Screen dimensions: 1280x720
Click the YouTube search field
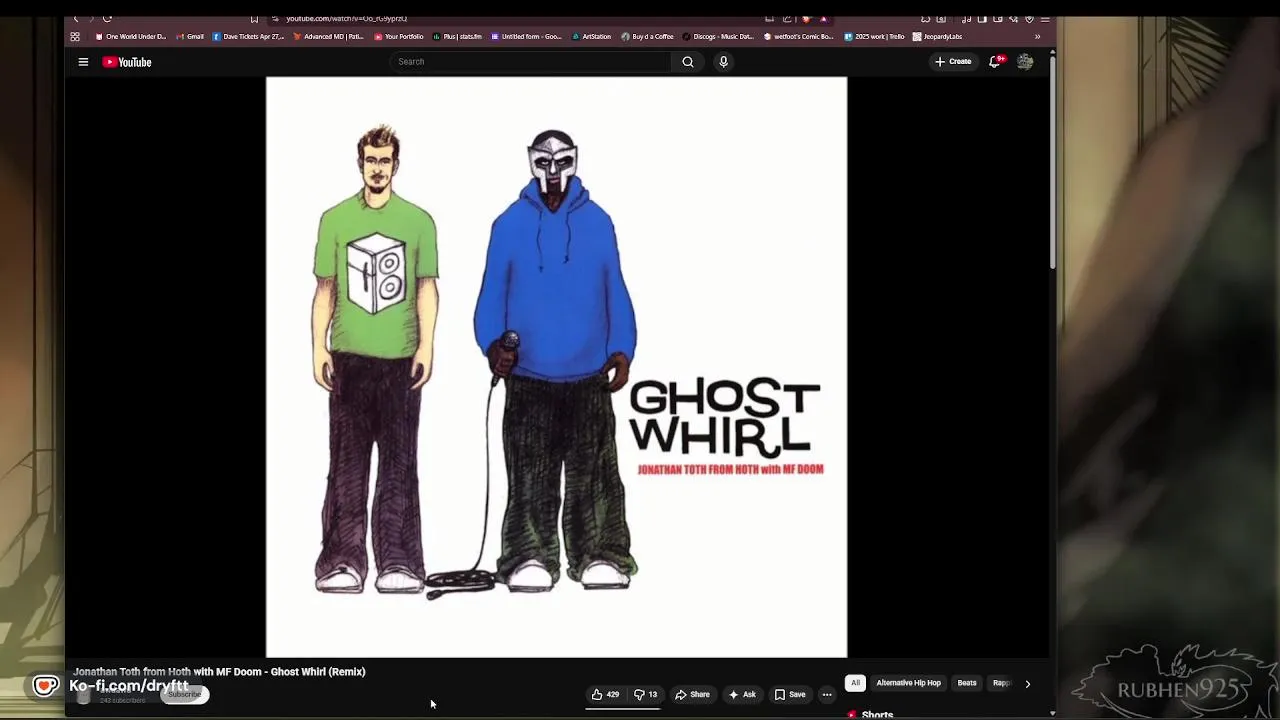(530, 62)
